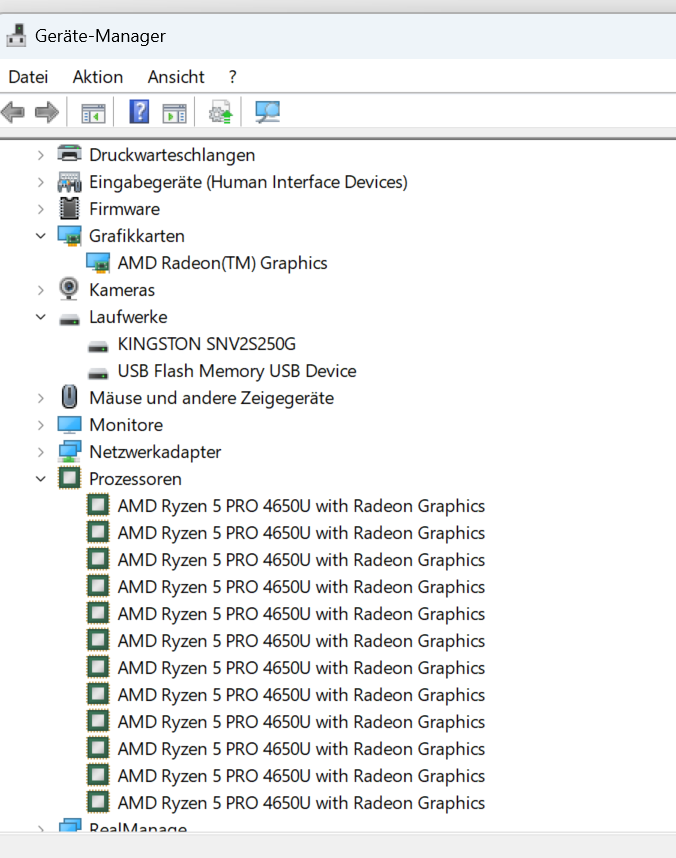Viewport: 676px width, 858px height.
Task: Collapse the Prozessoren node
Action: (41, 479)
